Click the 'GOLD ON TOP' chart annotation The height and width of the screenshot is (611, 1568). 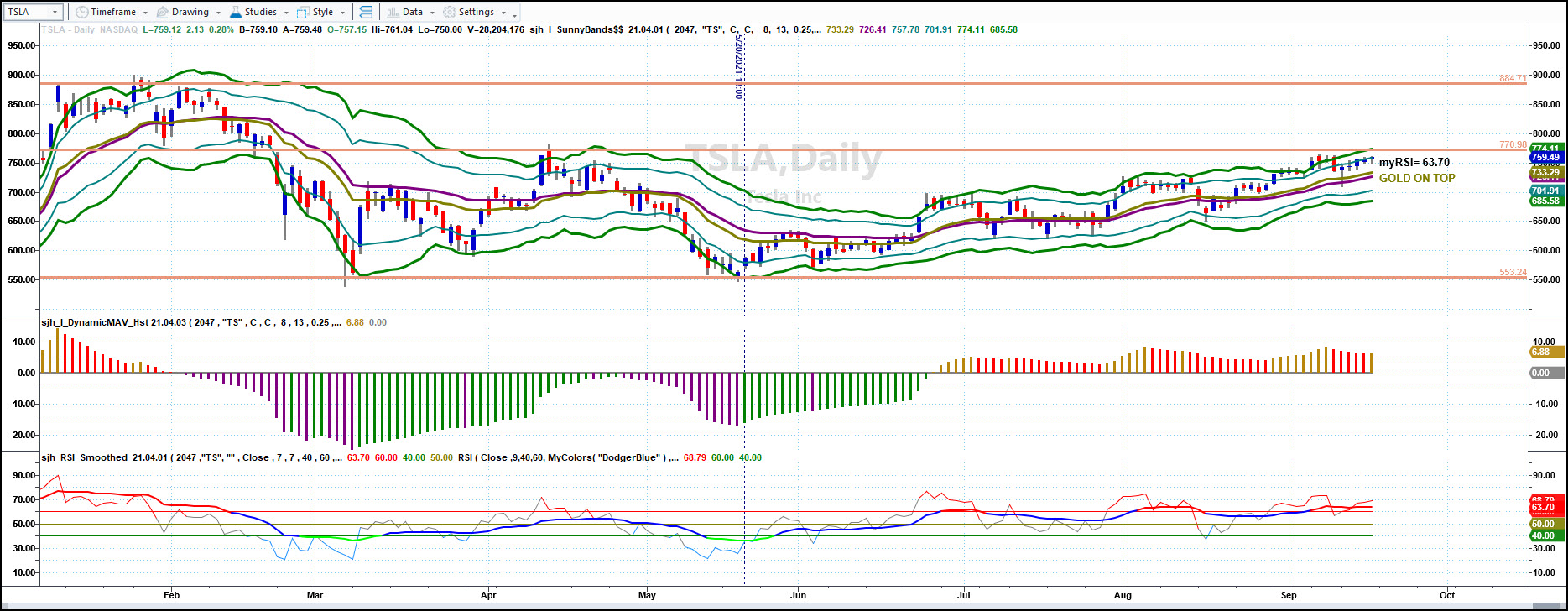(x=1417, y=178)
